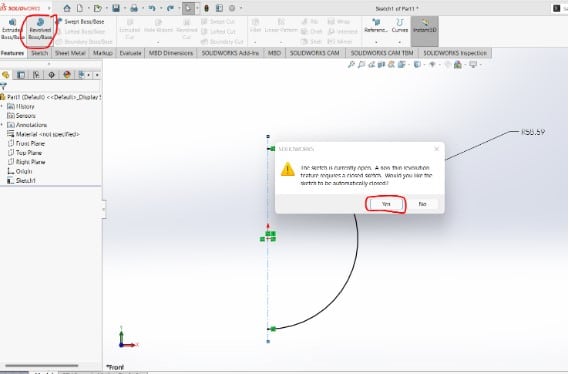Viewport: 569px width, 374px height.
Task: Switch to ConfigurationManager panel tab
Action: [x=36, y=75]
